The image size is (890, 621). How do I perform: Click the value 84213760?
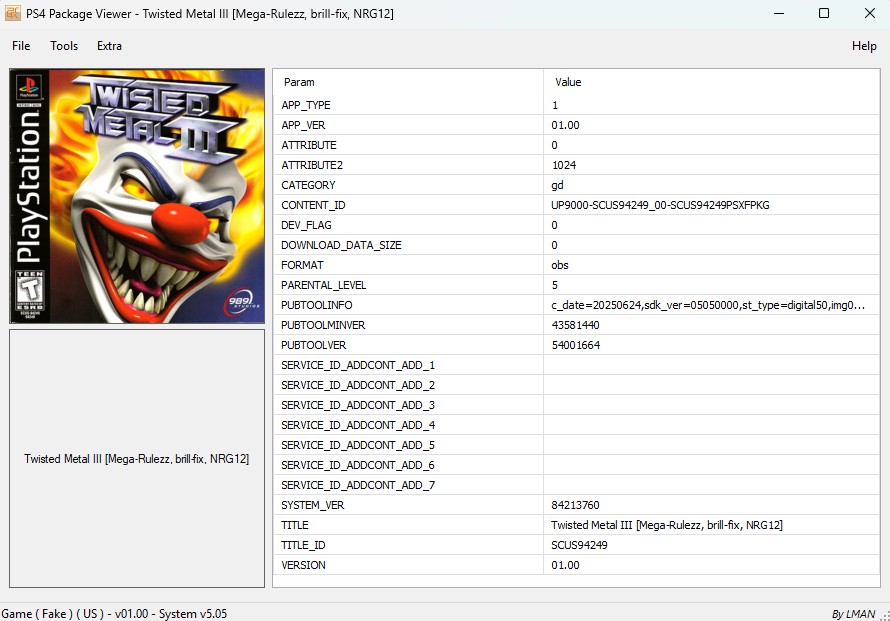[x=575, y=505]
